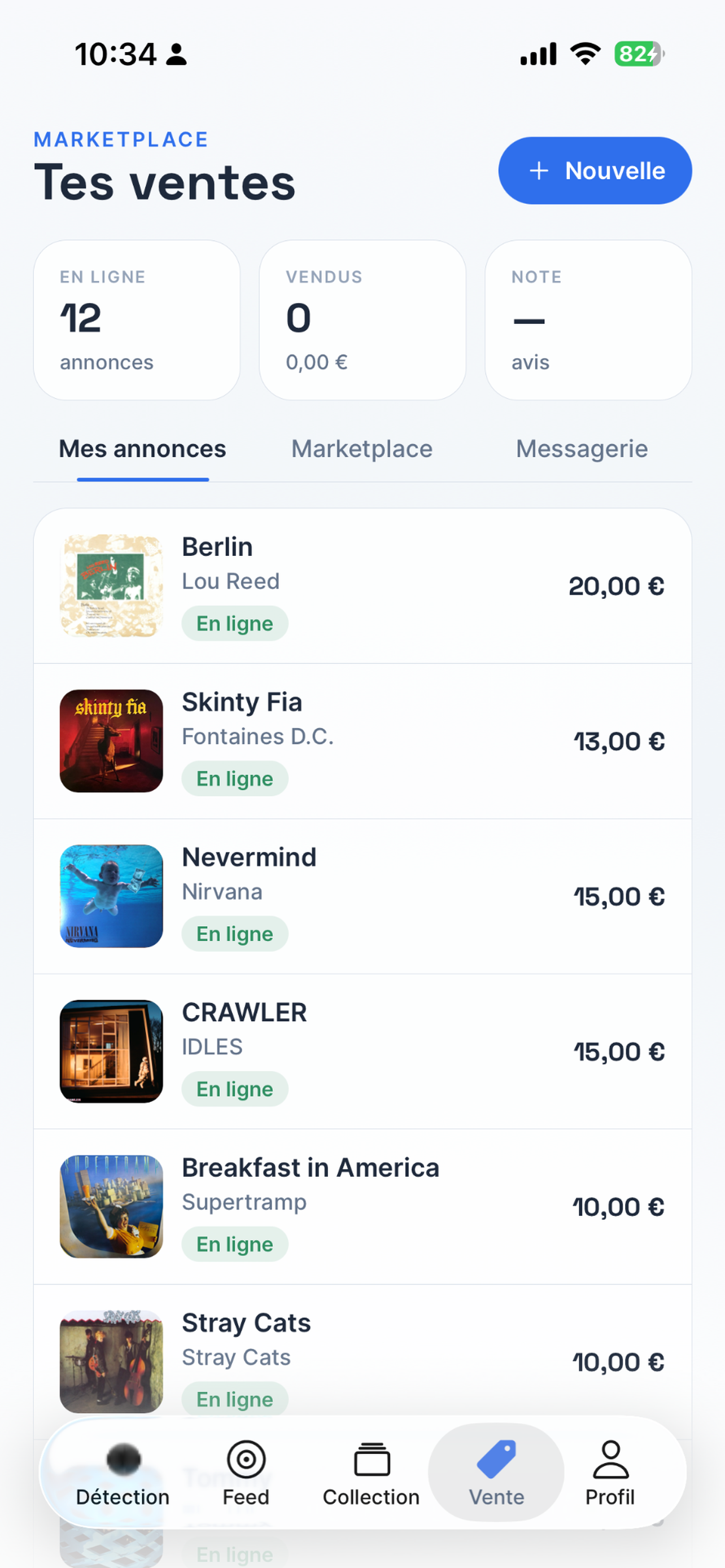Open the Breakfast in America listing
Image resolution: width=725 pixels, height=1568 pixels.
362,1206
